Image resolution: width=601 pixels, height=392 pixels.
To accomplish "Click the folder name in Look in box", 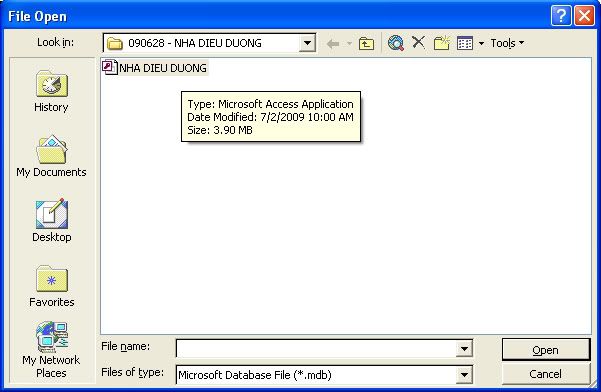I will tap(195, 43).
